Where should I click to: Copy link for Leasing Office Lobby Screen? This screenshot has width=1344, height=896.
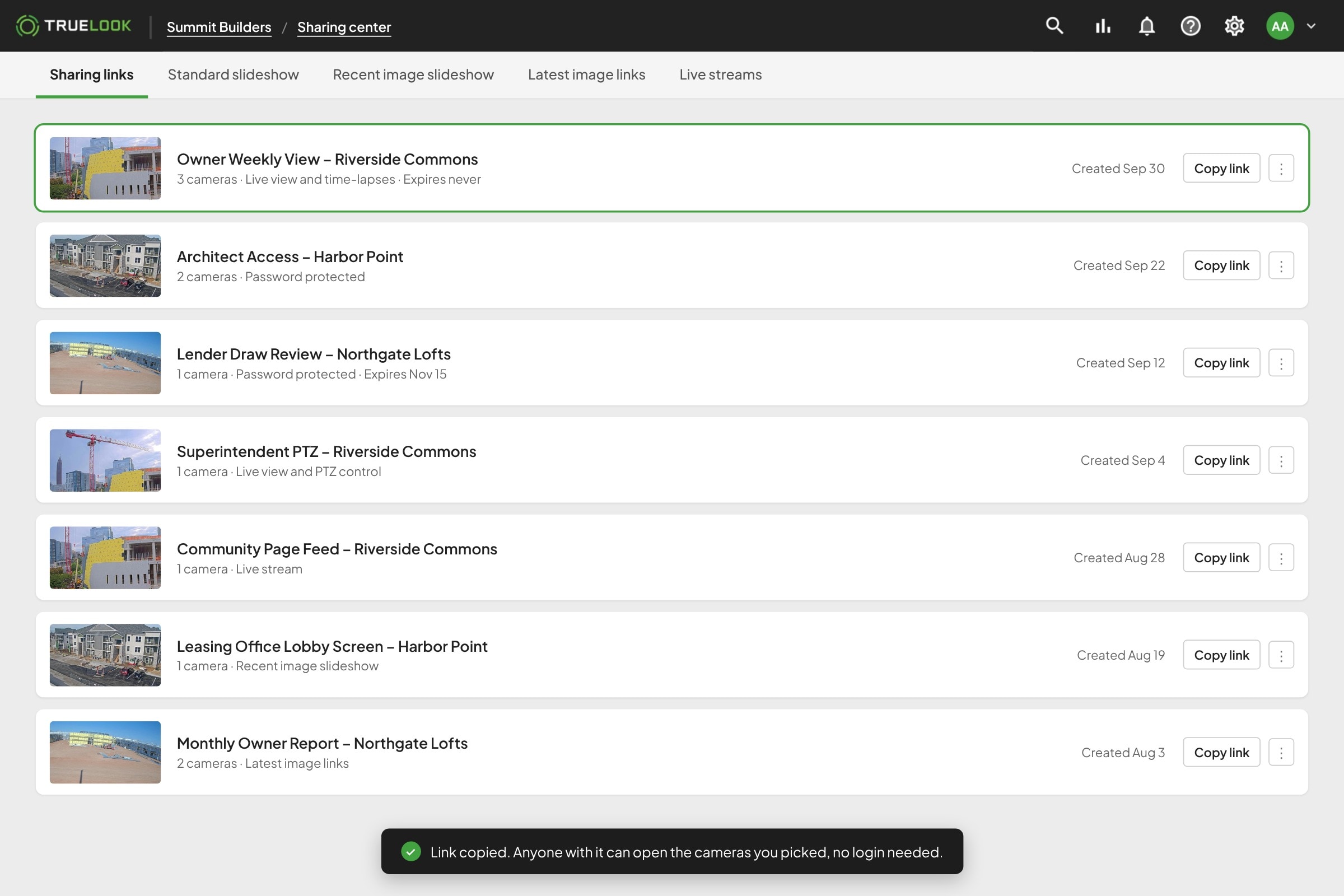(1221, 655)
